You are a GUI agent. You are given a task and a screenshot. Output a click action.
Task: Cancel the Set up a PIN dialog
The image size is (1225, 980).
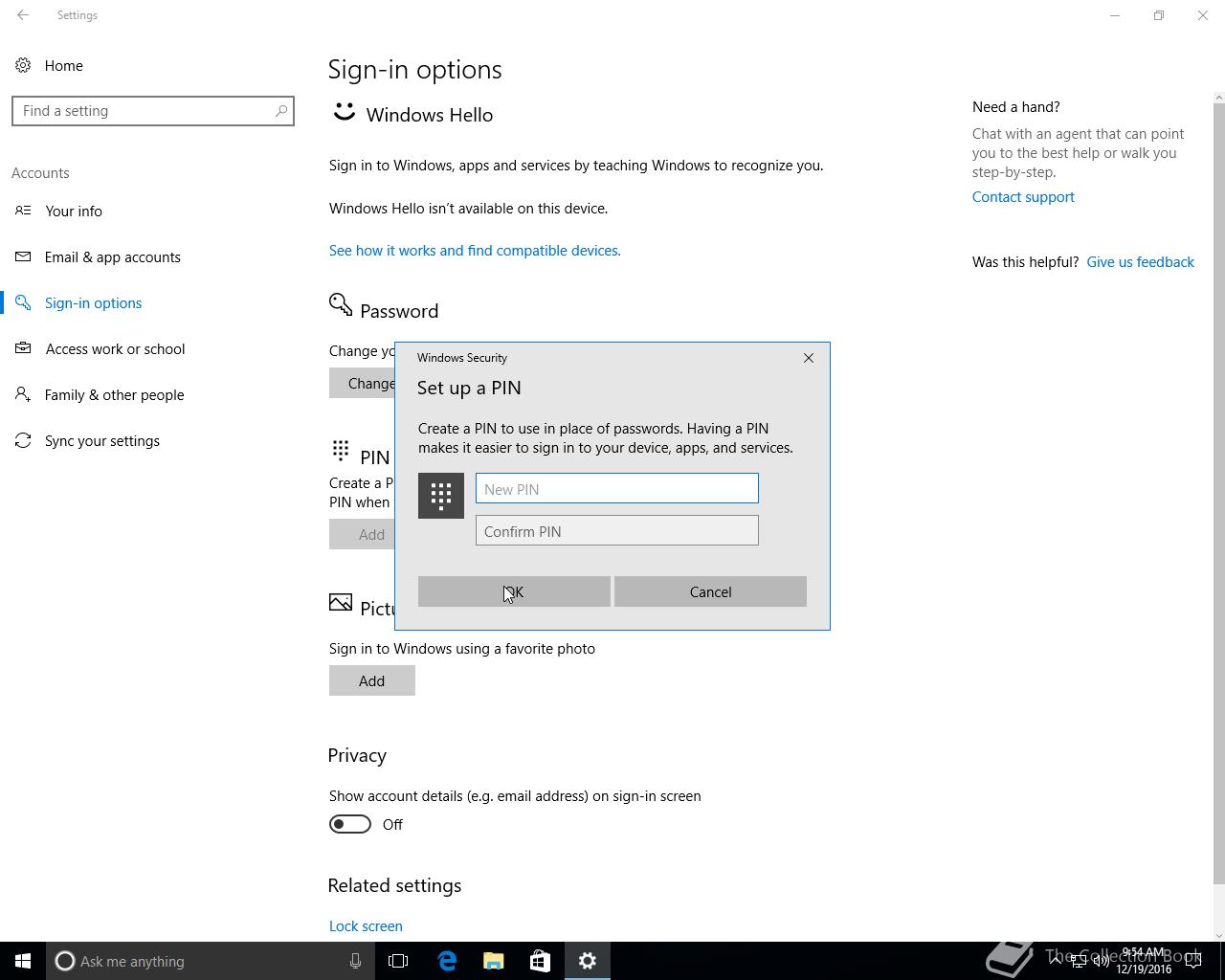(x=710, y=591)
